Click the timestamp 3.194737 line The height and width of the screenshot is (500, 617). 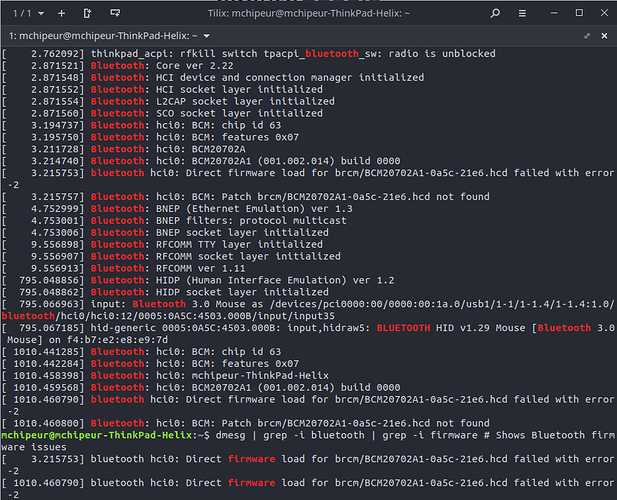[141, 125]
